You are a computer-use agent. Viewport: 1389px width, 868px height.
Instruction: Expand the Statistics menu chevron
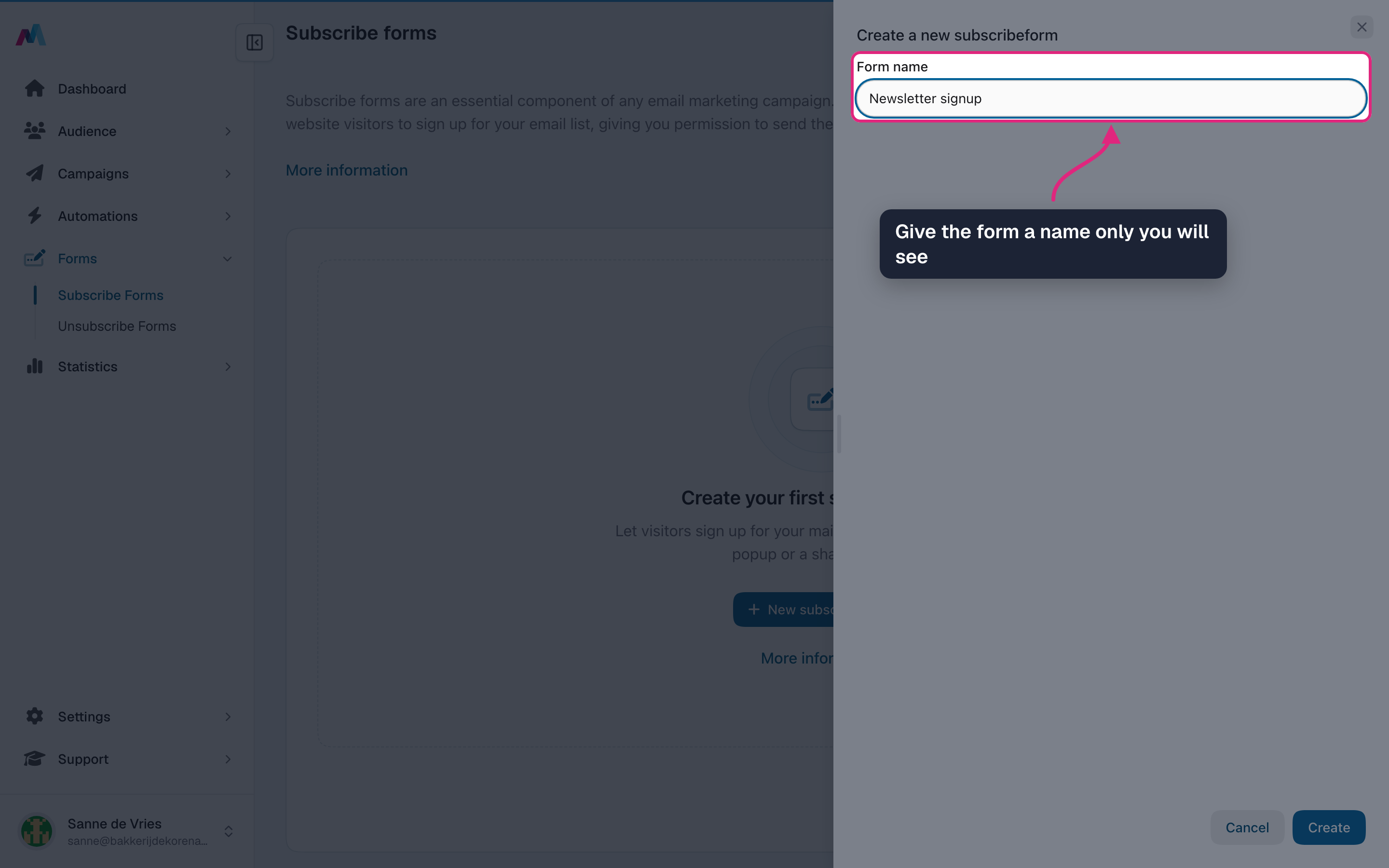pos(228,367)
